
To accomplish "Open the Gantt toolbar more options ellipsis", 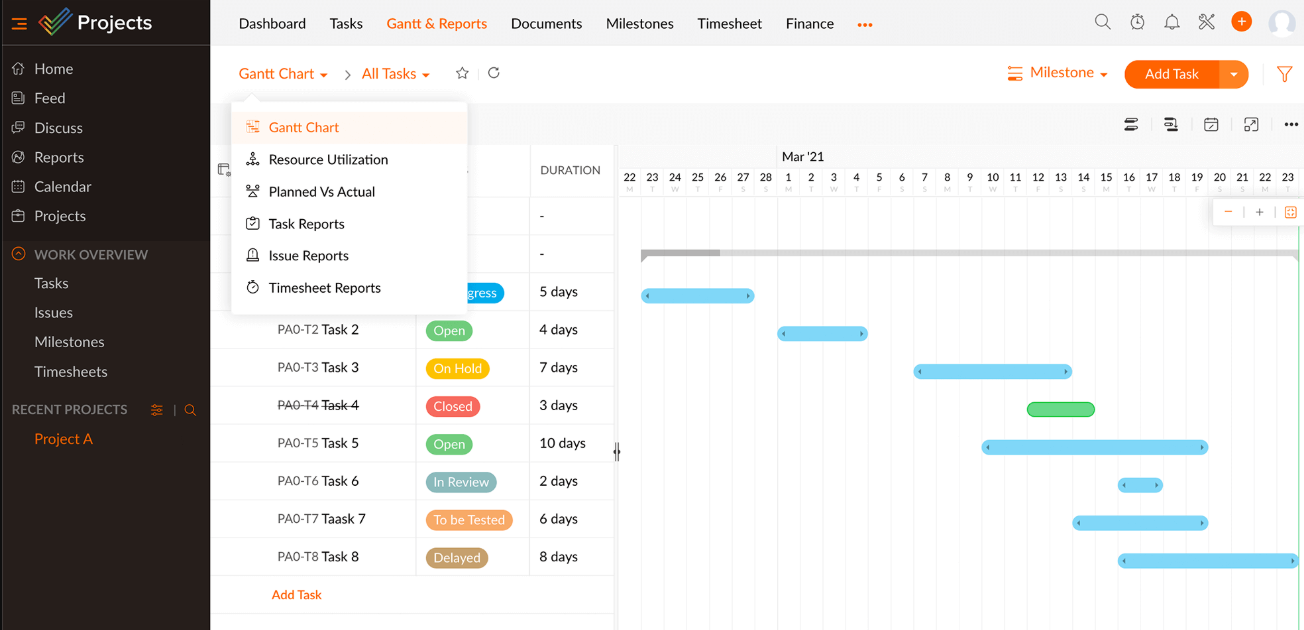I will click(1291, 125).
